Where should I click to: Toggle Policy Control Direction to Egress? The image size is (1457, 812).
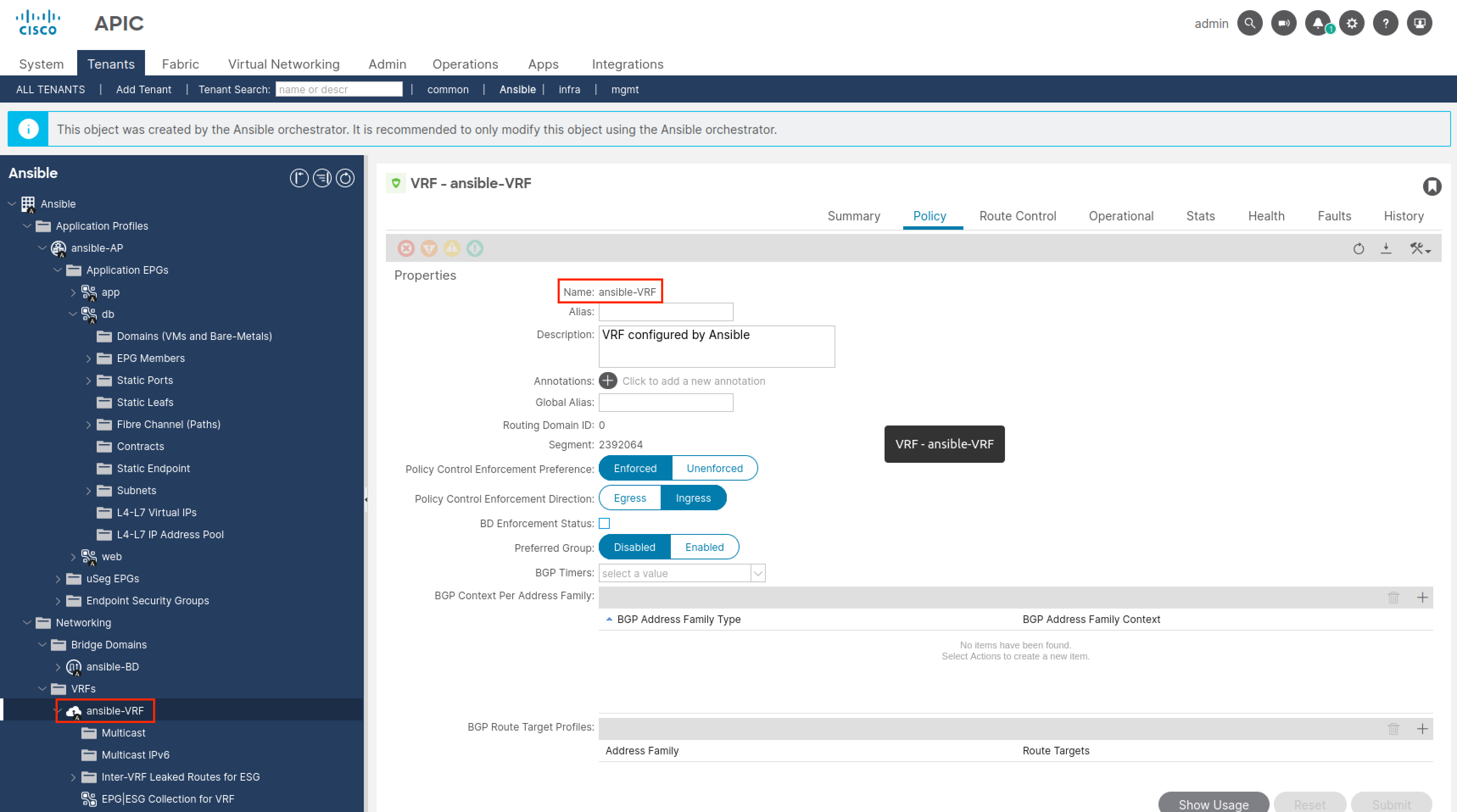pyautogui.click(x=630, y=498)
